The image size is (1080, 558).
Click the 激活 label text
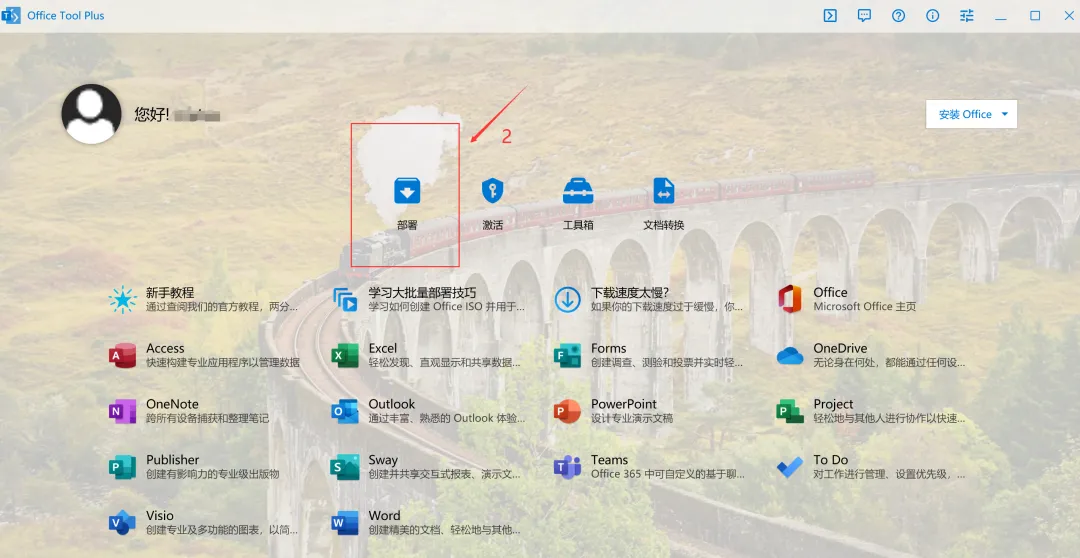click(x=492, y=225)
